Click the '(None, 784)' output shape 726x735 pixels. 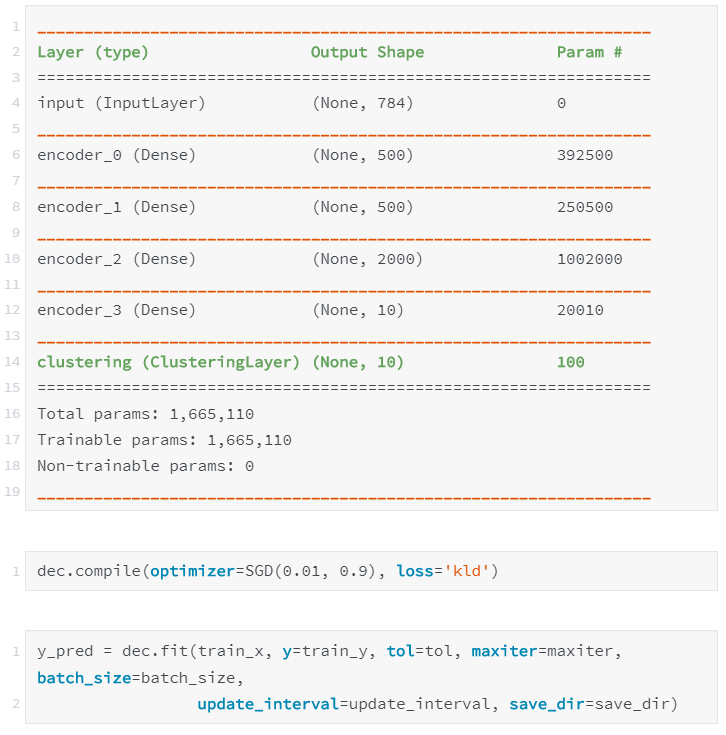362,103
